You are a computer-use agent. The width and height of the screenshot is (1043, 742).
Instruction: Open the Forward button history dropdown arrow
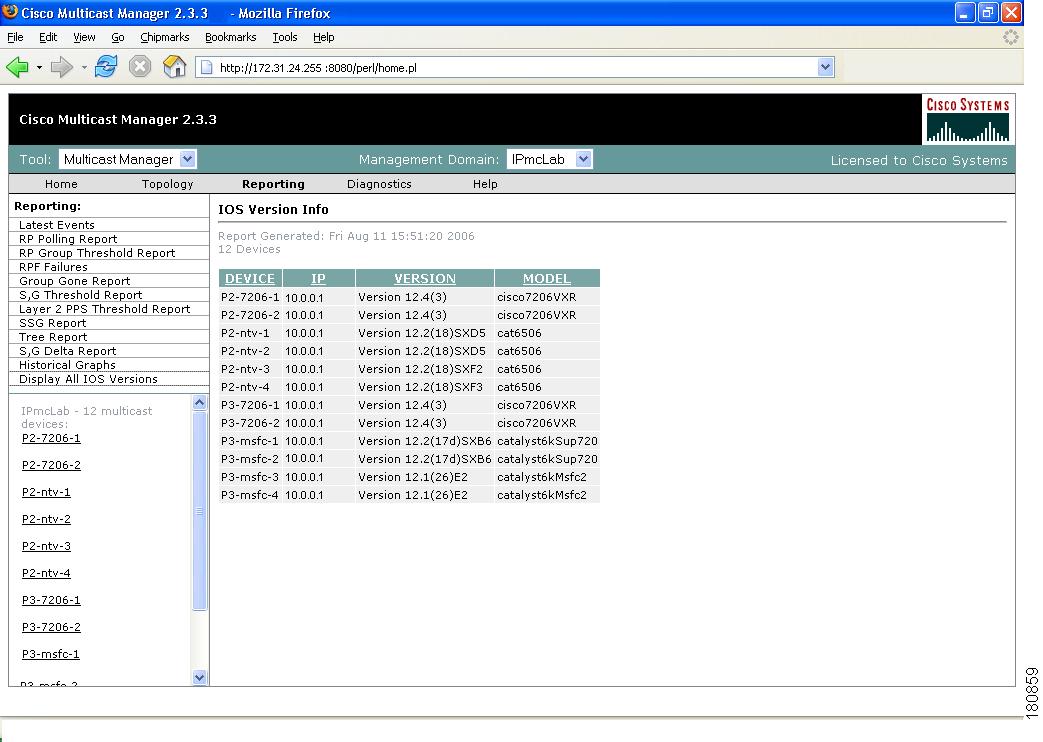tap(84, 67)
